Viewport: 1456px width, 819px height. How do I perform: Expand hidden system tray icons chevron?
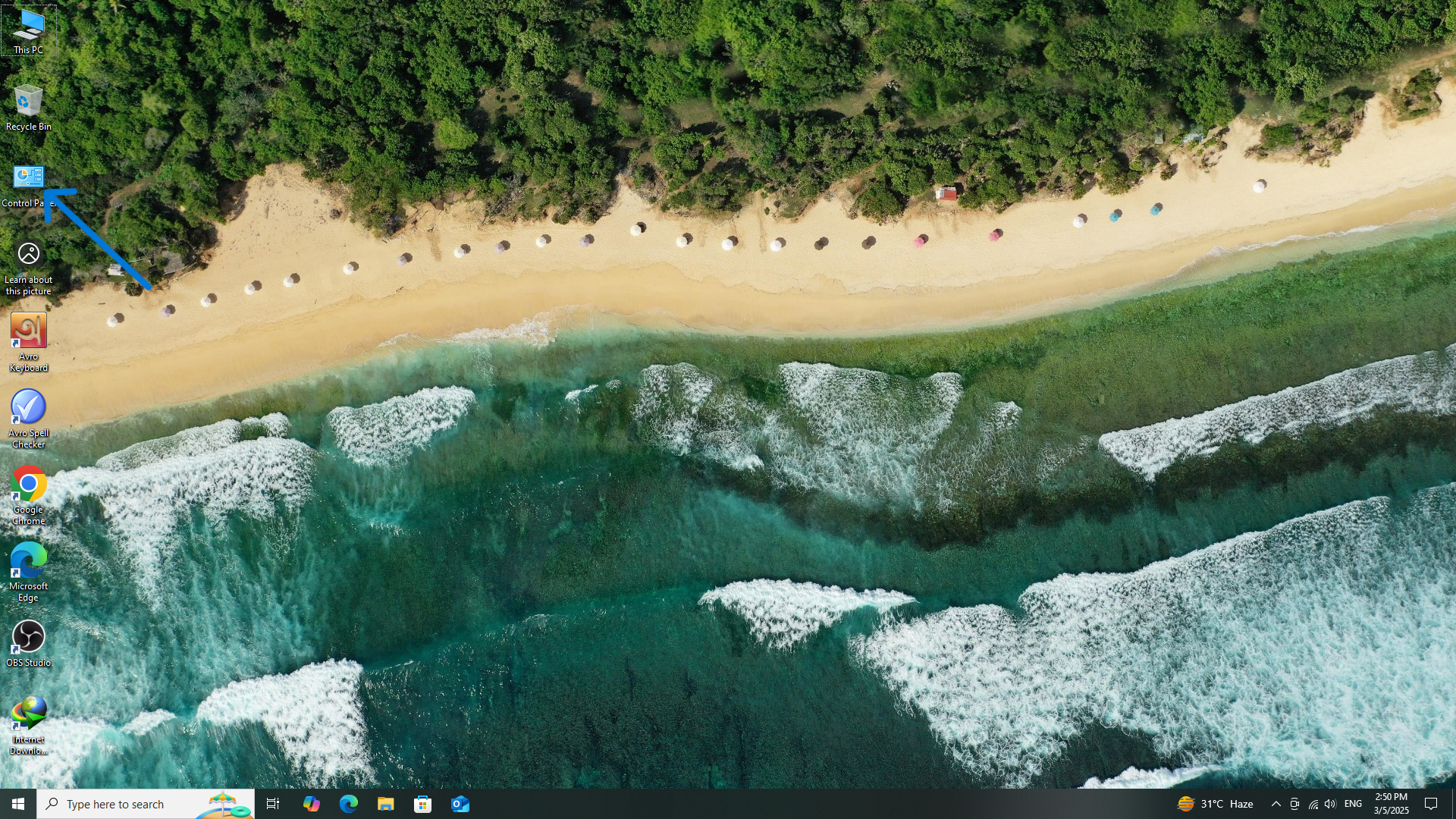1276,804
